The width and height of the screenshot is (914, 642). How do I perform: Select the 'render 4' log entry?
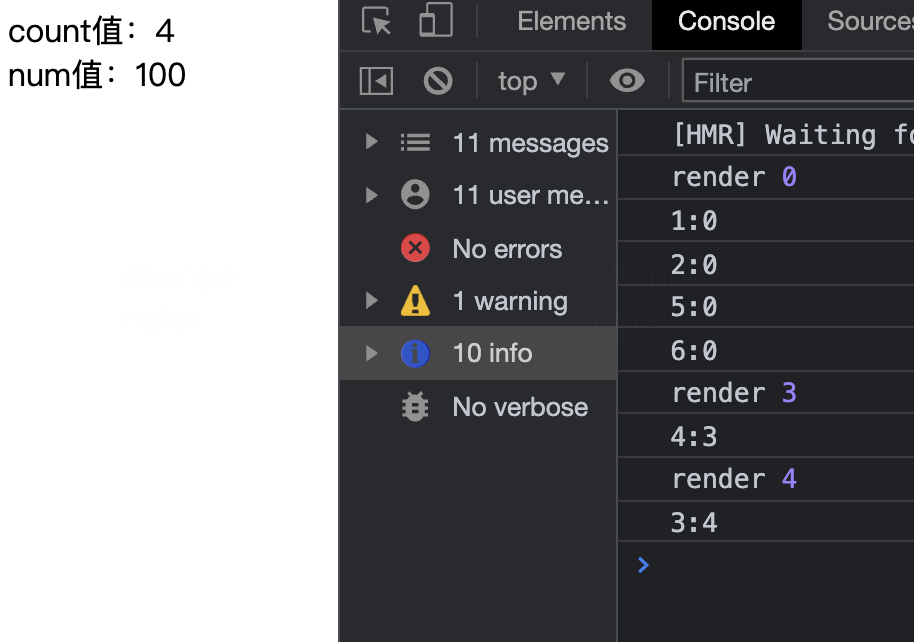[766, 479]
